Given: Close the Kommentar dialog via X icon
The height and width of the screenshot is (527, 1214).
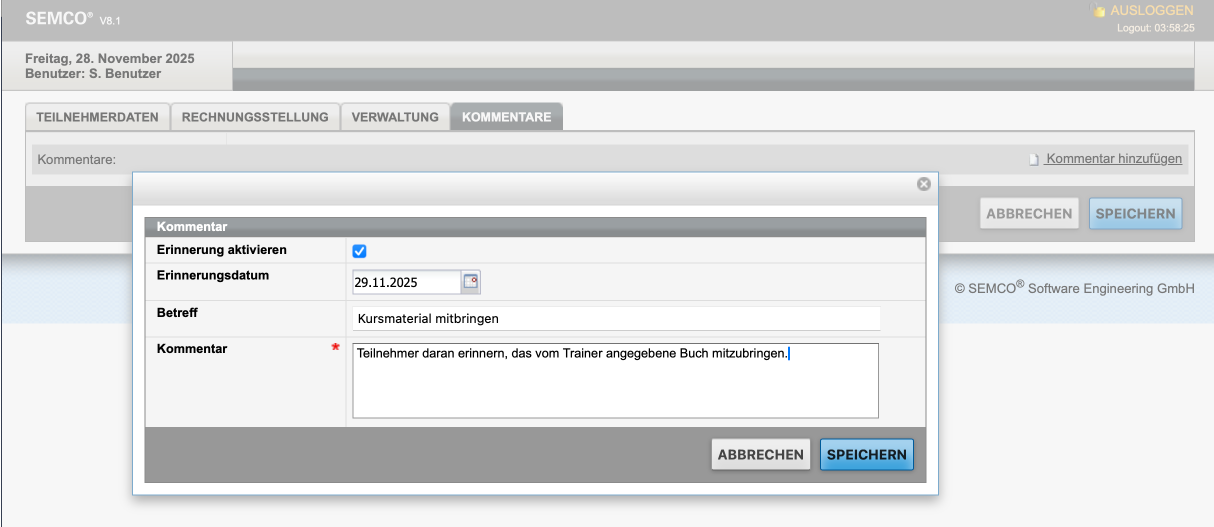Looking at the screenshot, I should tap(924, 184).
